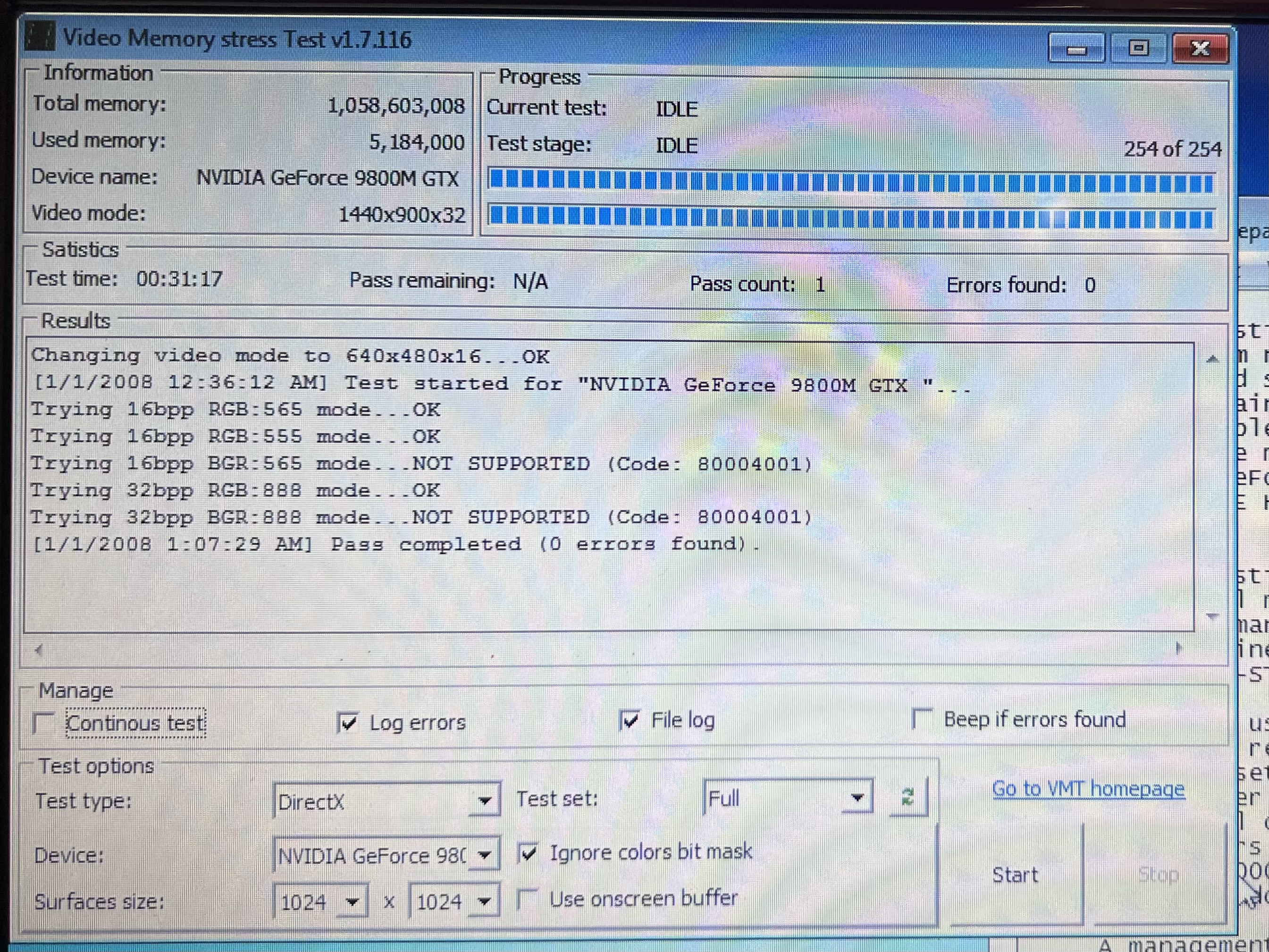Expand the Test set Full dropdown

point(857,797)
